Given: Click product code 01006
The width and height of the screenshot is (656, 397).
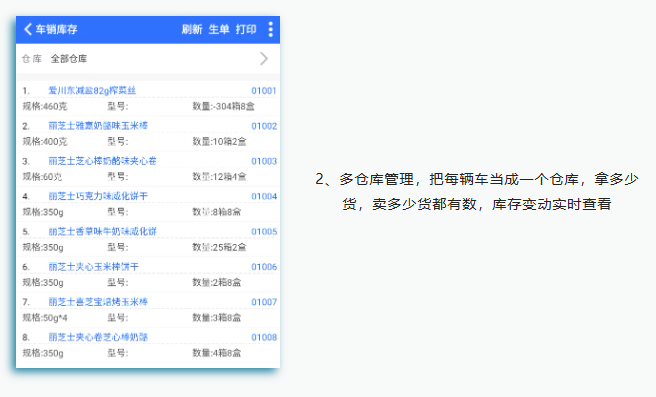Looking at the screenshot, I should [264, 267].
